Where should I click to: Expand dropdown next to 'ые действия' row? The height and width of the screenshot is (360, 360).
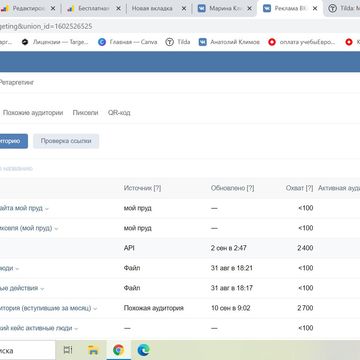tap(42, 289)
